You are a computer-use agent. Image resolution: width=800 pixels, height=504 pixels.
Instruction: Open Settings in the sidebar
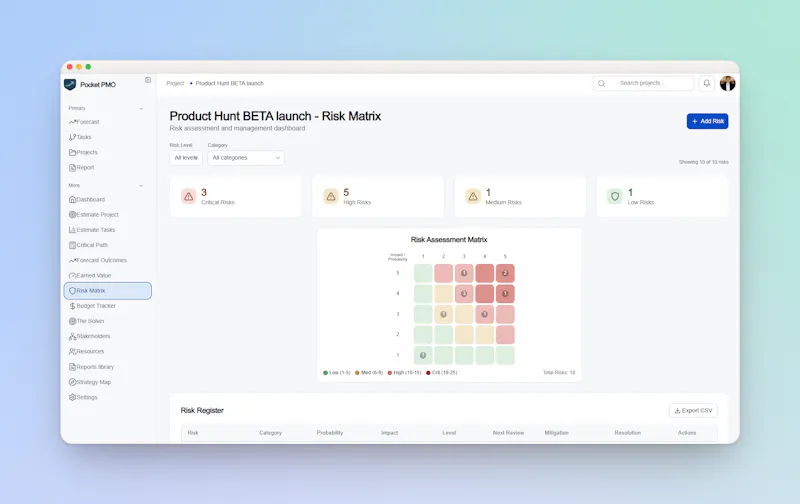pos(83,397)
